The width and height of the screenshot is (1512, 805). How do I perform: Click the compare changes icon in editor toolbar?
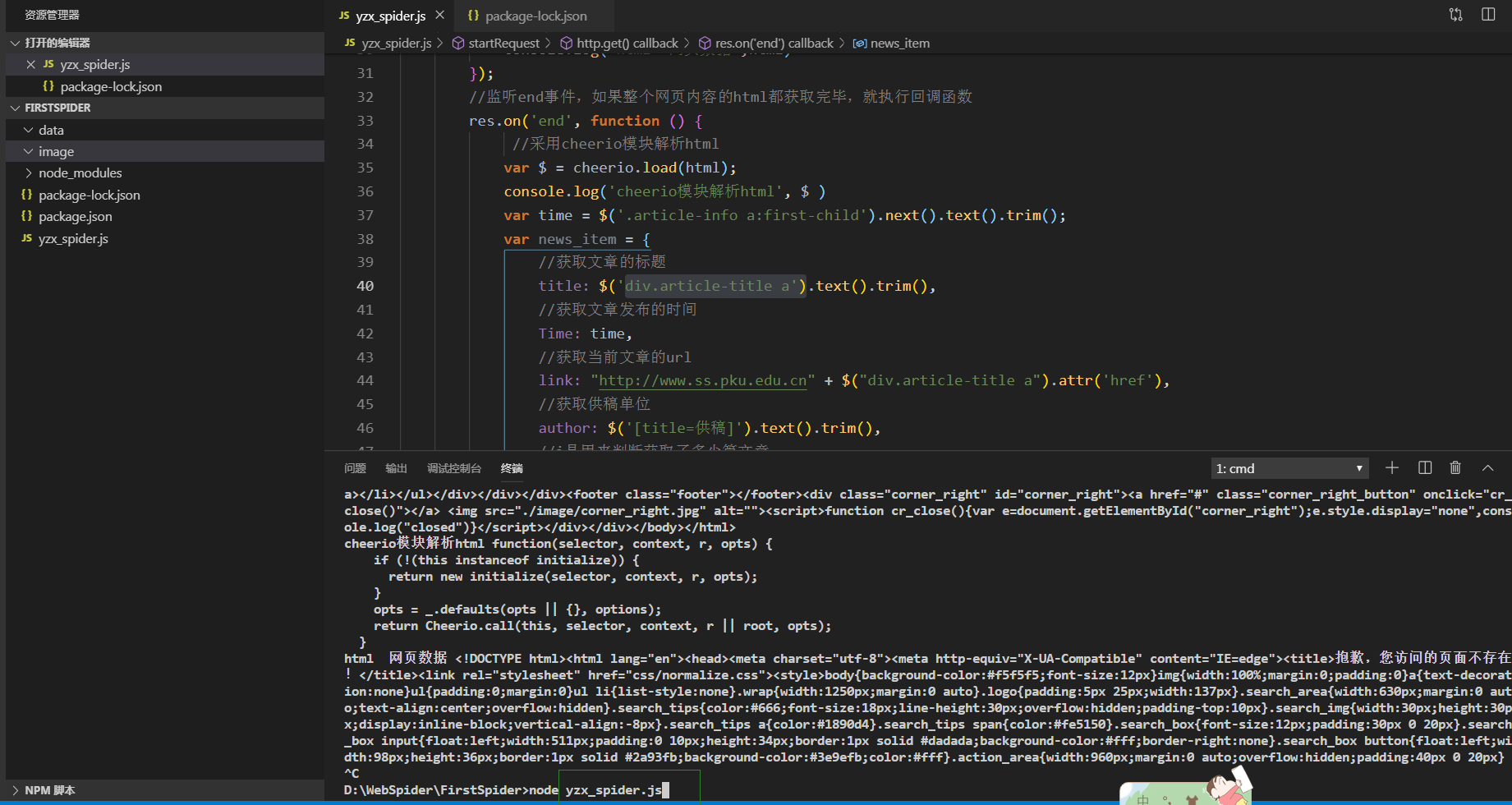click(x=1455, y=15)
